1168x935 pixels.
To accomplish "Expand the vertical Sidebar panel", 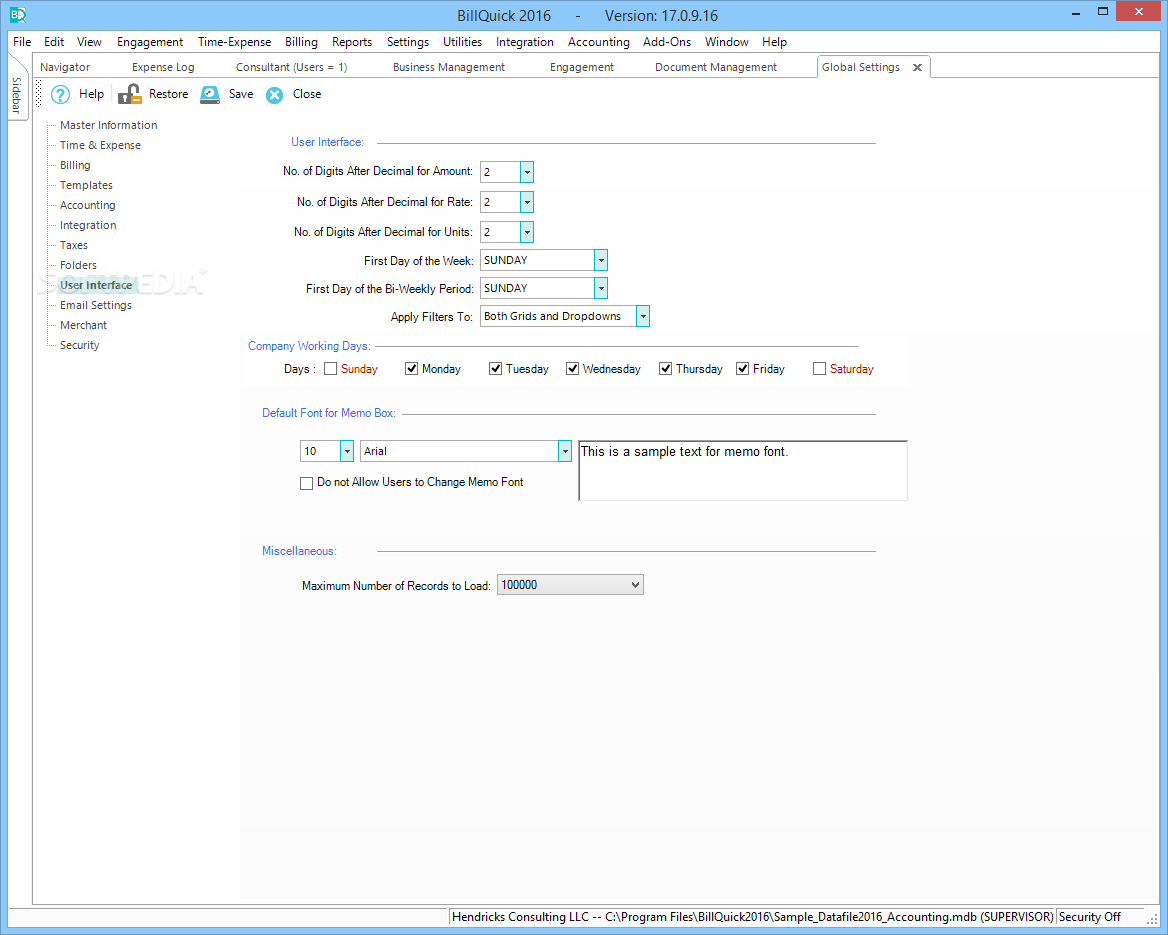I will [17, 96].
